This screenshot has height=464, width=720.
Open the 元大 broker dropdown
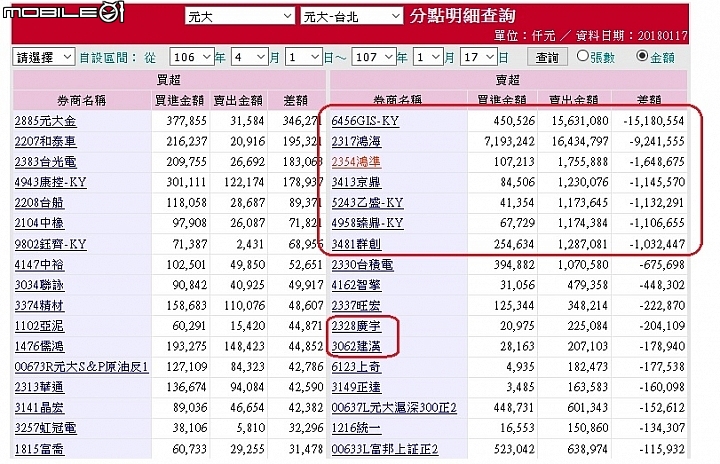[x=240, y=17]
